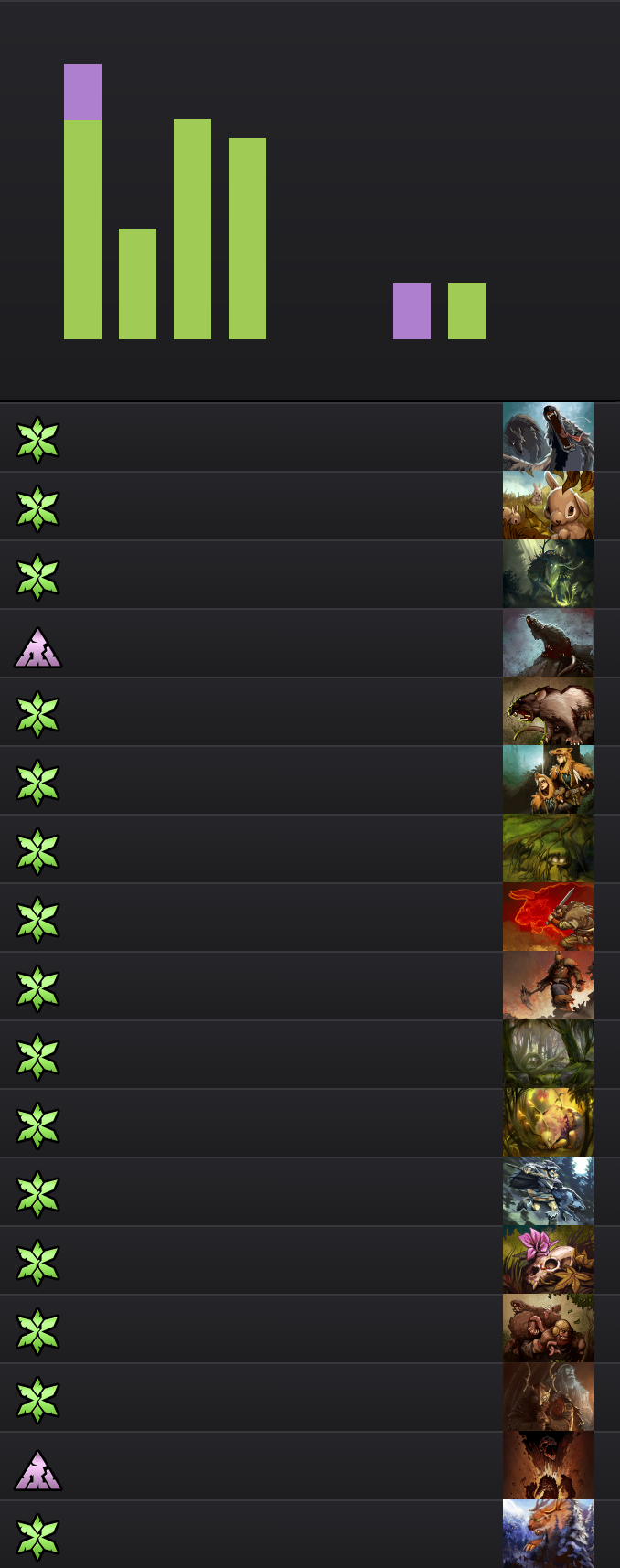Select the leaf icon next to the blue armored rider card

coord(37,1193)
